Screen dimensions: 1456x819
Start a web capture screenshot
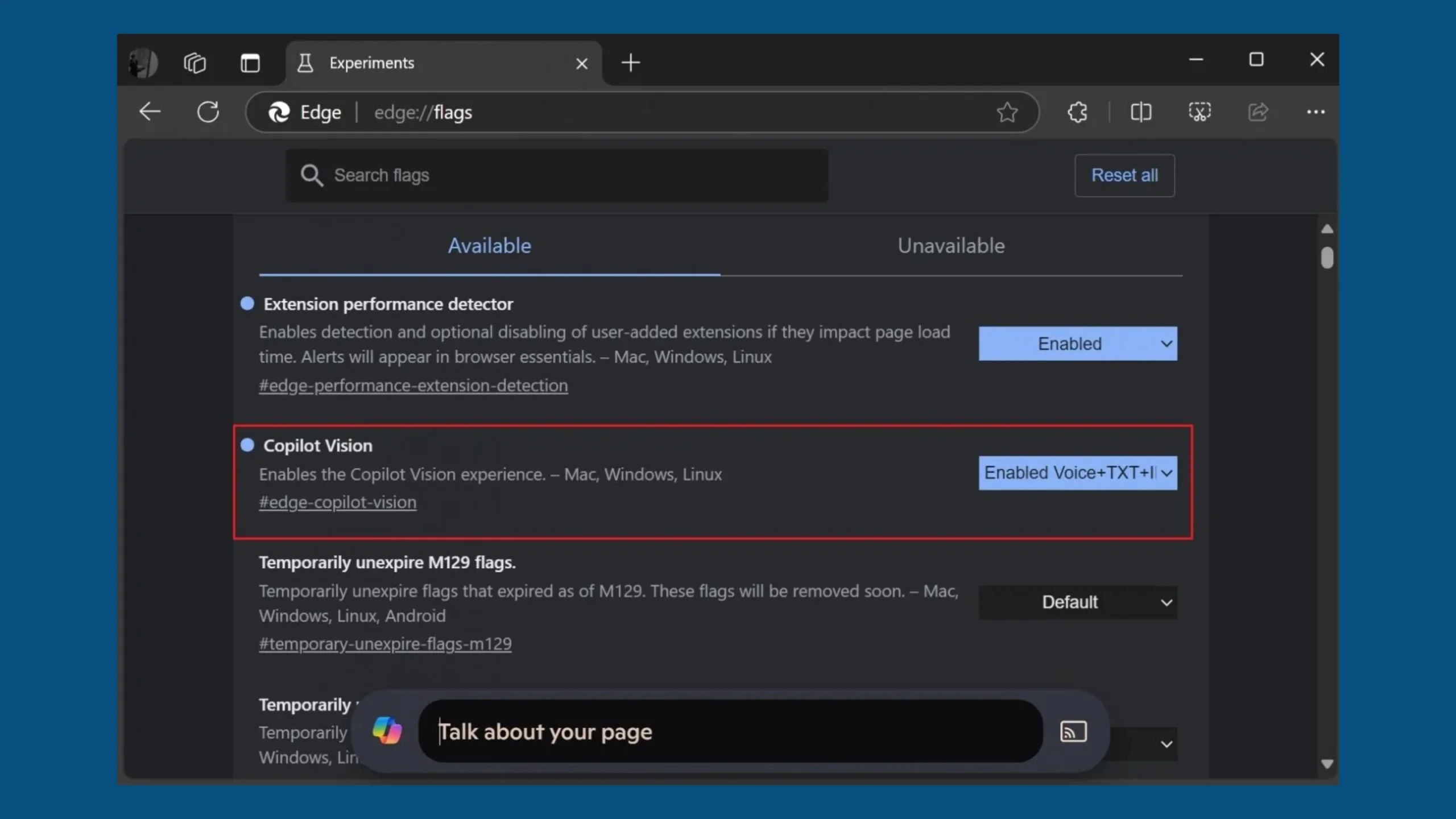[1199, 111]
